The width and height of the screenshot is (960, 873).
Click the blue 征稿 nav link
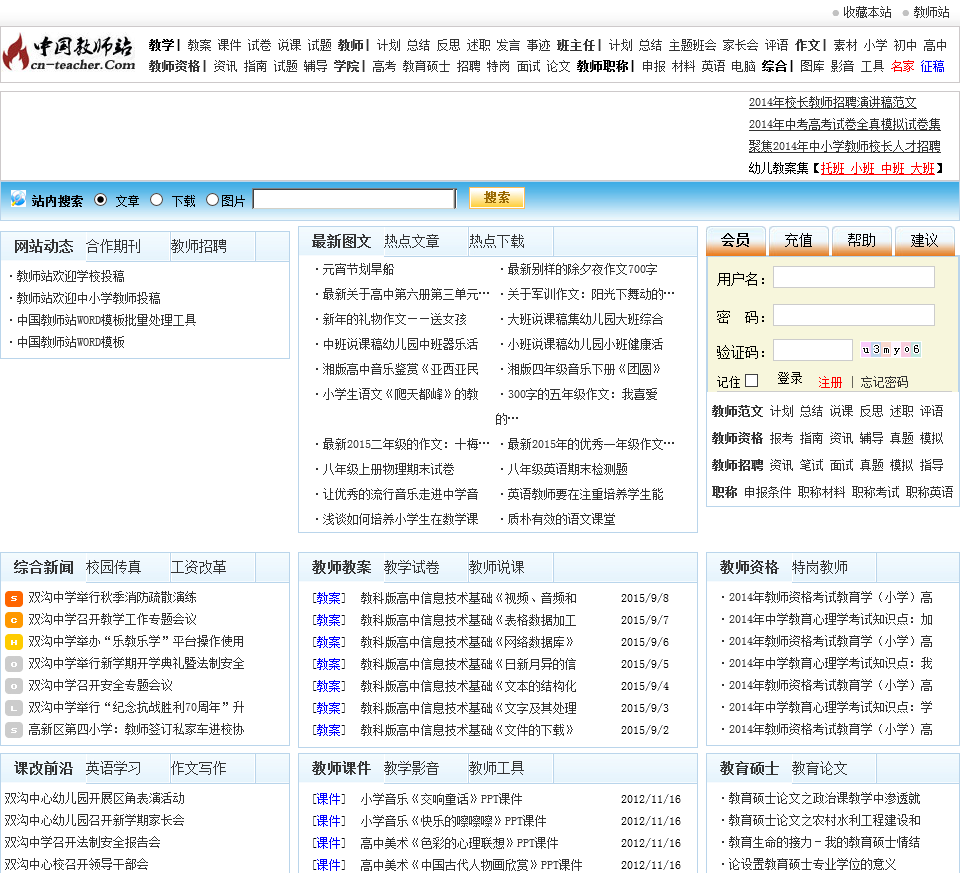pos(932,66)
